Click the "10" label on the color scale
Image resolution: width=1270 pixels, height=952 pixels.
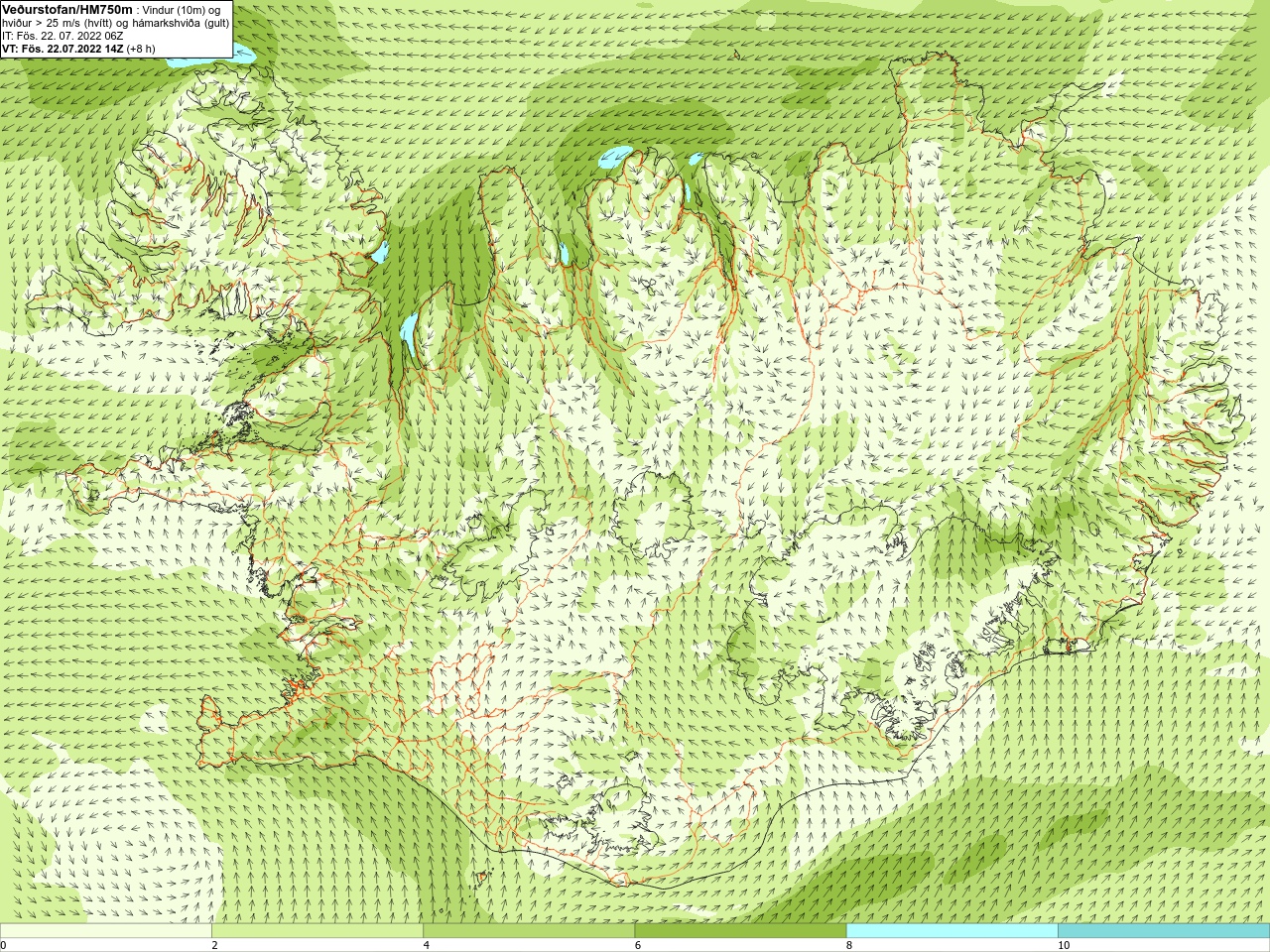[x=1064, y=945]
